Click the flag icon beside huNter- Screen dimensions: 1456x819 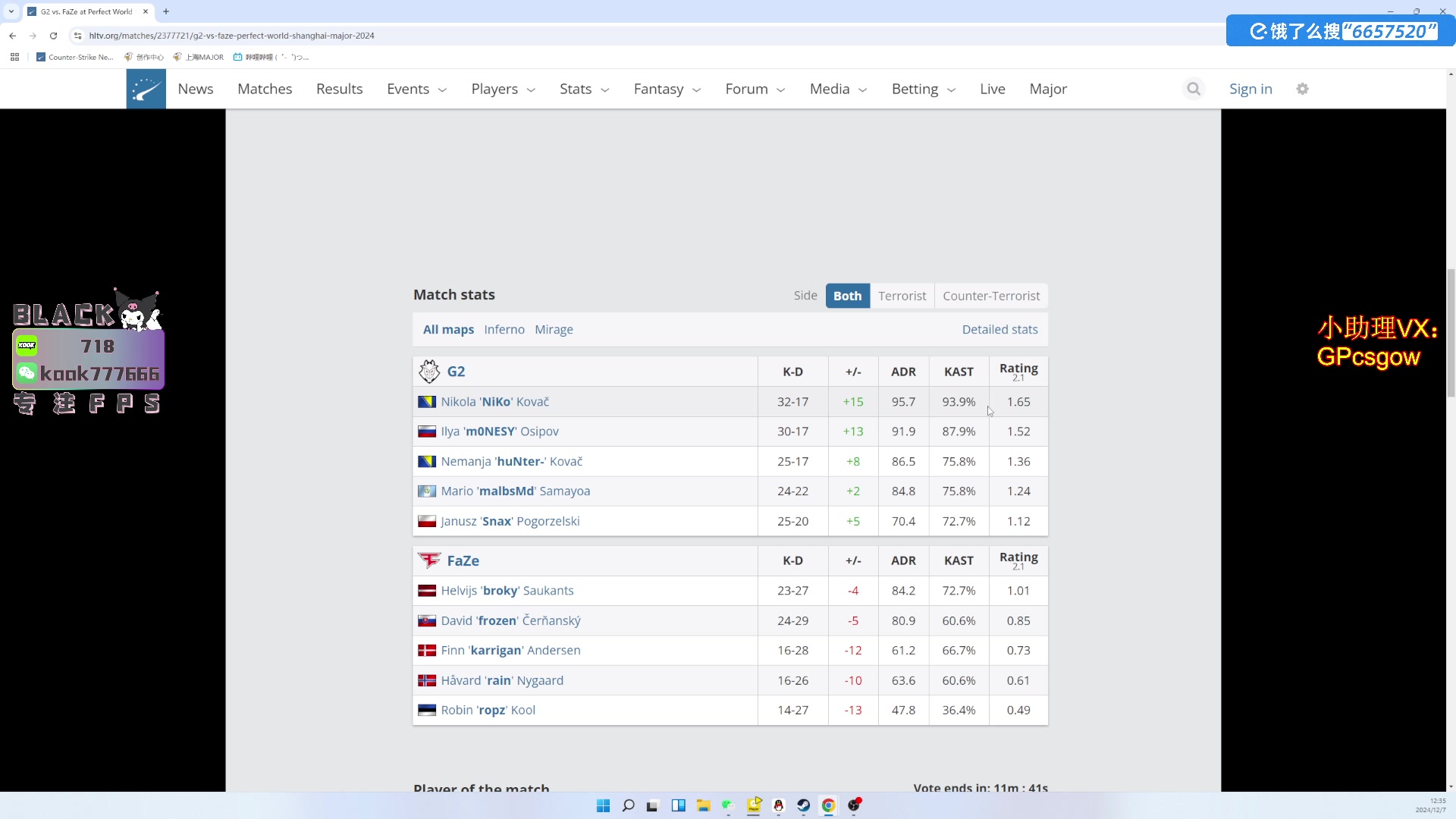[x=427, y=461]
